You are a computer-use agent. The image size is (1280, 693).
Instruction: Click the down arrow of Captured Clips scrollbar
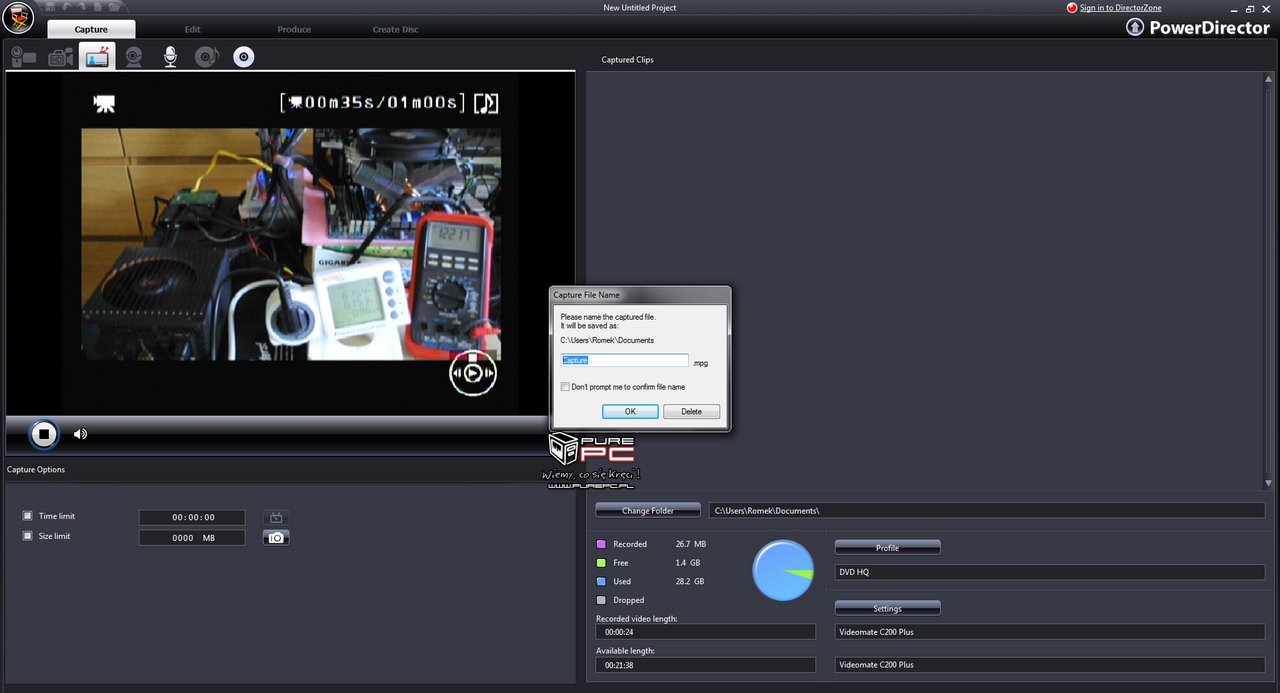(x=1269, y=484)
